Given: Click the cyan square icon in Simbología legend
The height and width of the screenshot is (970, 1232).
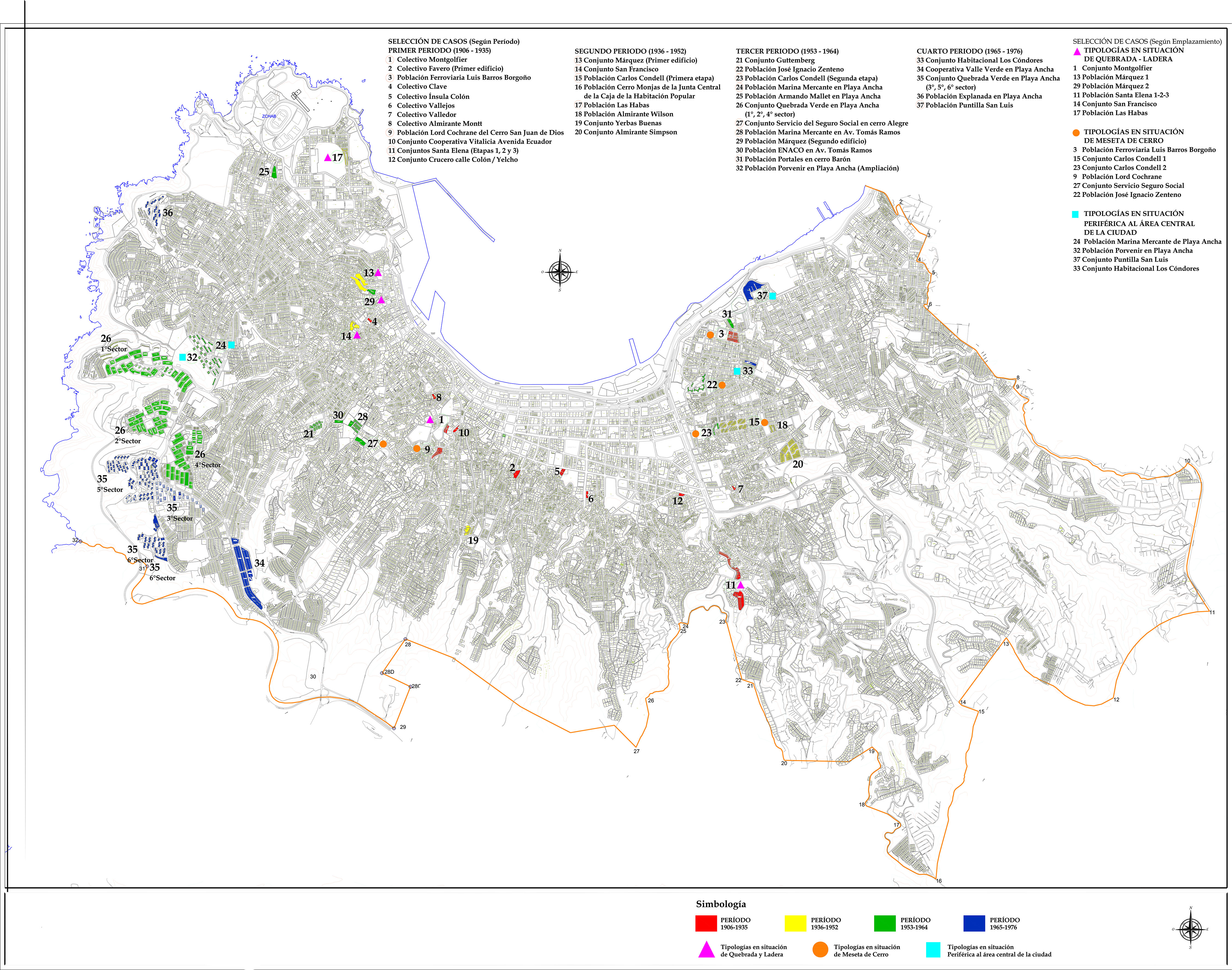Looking at the screenshot, I should [933, 949].
